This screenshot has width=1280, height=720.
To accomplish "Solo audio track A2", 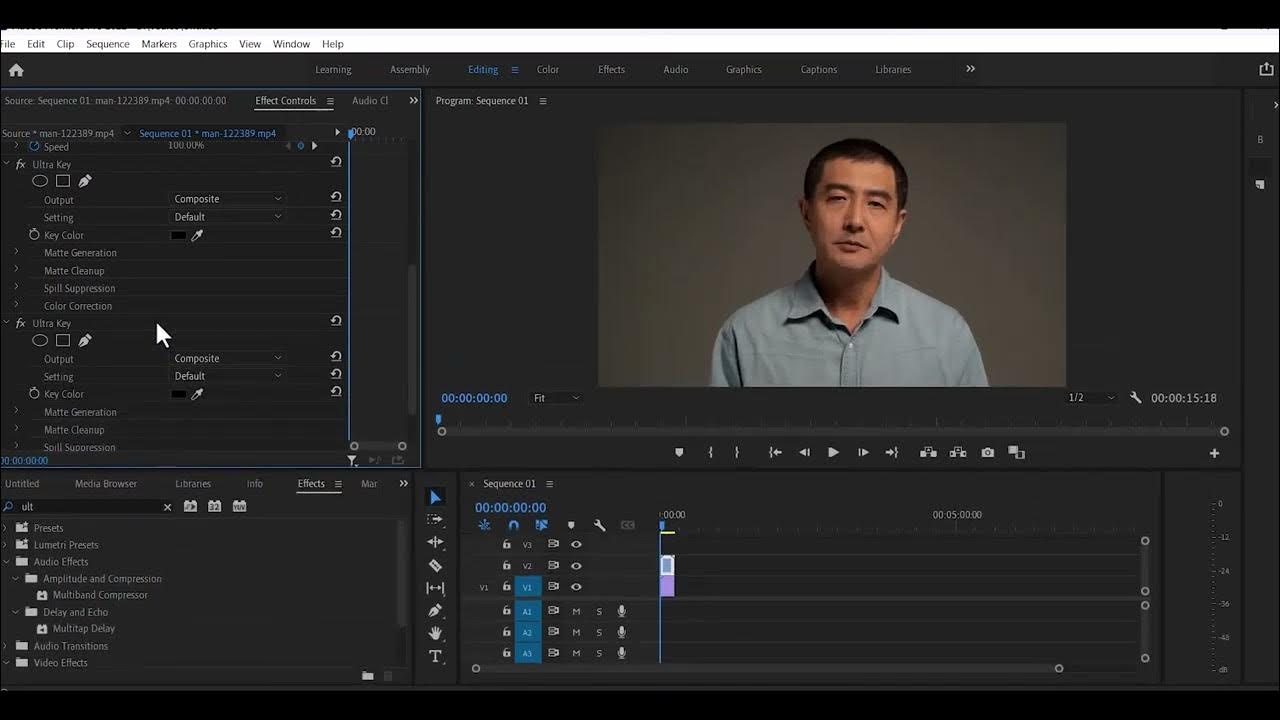I will pyautogui.click(x=599, y=633).
